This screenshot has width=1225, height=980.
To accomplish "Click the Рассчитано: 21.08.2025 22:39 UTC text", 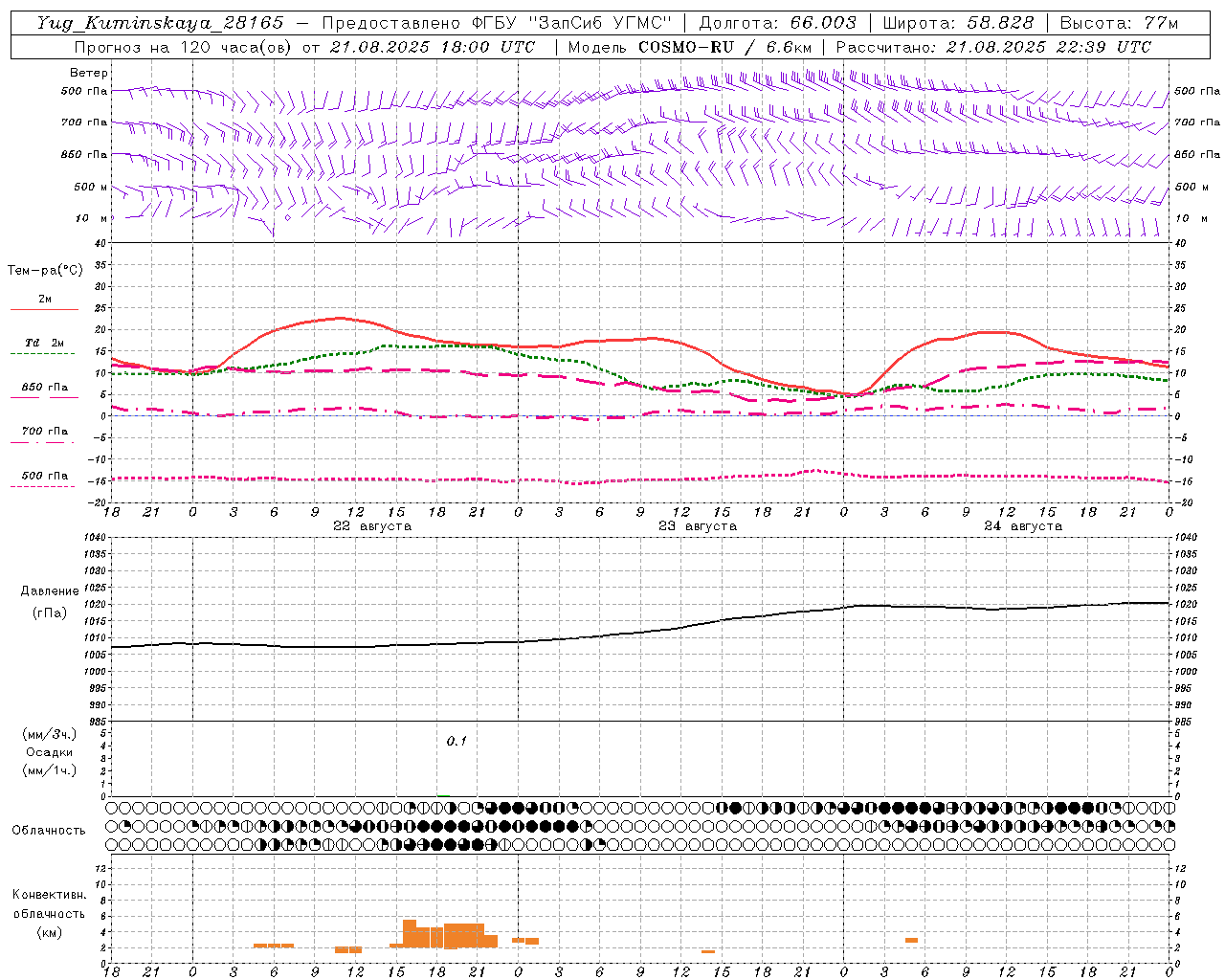I will (993, 47).
